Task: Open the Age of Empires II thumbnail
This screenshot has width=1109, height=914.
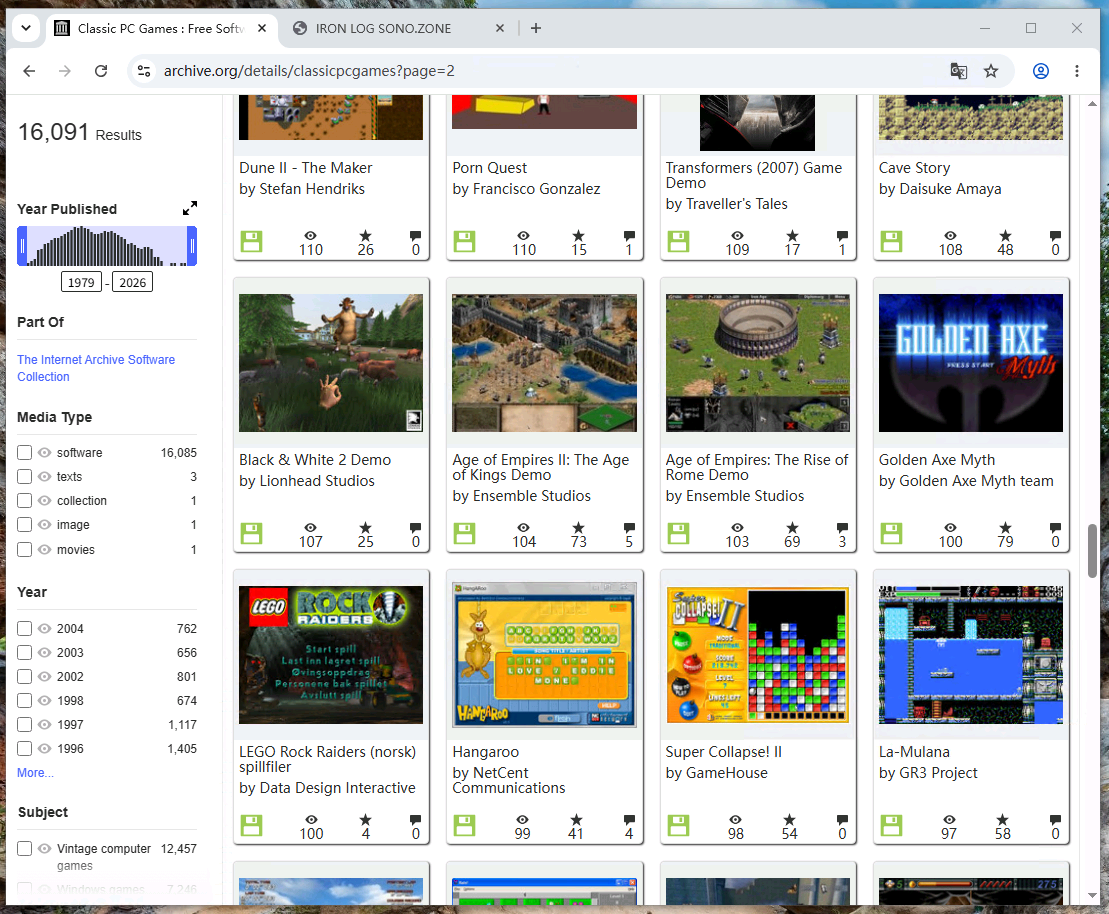Action: (x=544, y=363)
